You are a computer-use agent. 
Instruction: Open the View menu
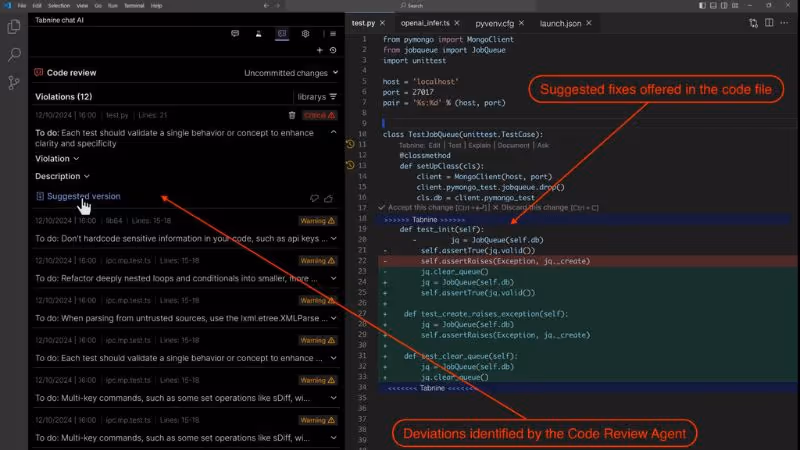[82, 6]
